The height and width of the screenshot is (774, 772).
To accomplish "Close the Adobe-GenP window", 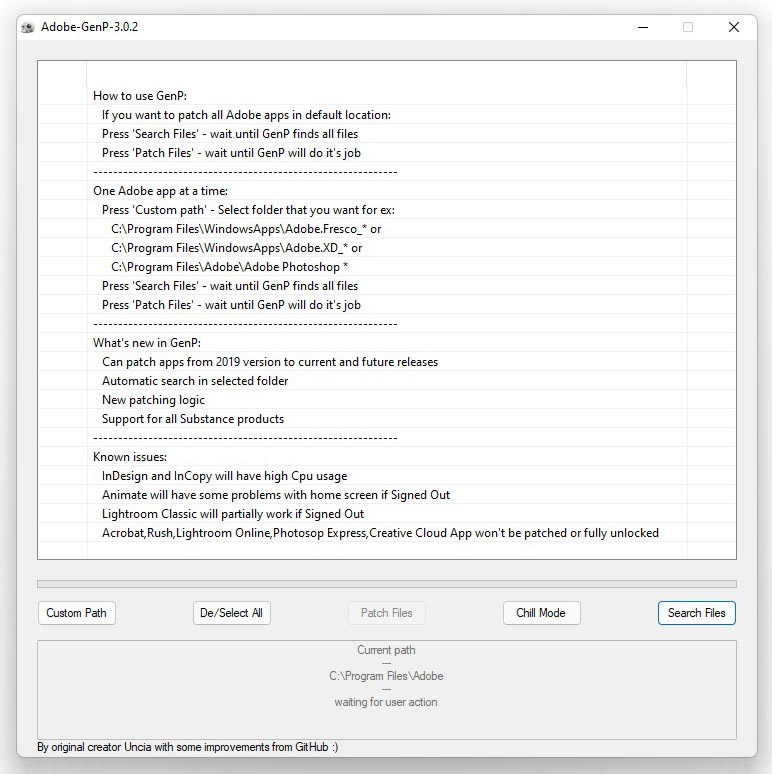I will click(733, 27).
